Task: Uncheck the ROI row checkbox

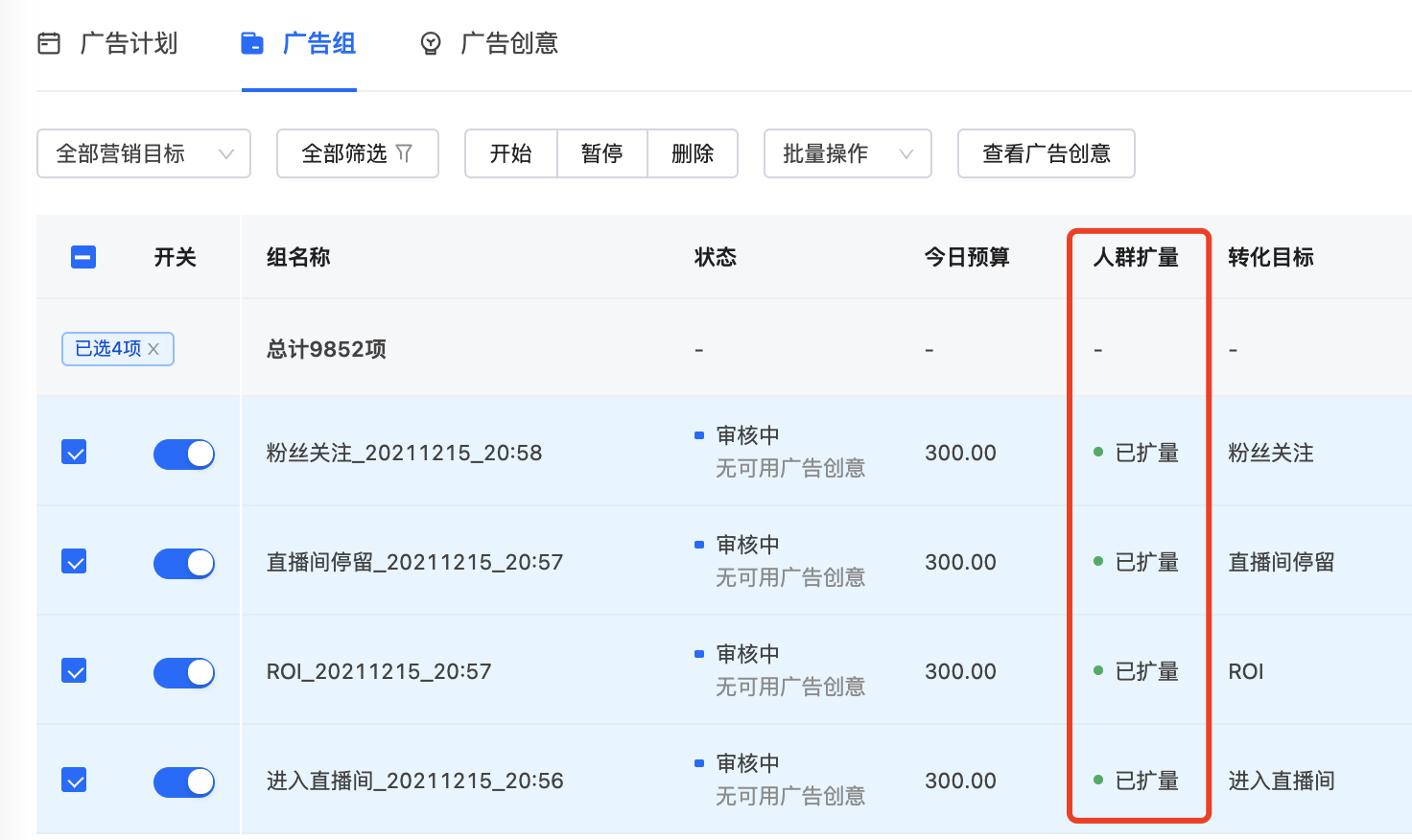Action: point(74,670)
